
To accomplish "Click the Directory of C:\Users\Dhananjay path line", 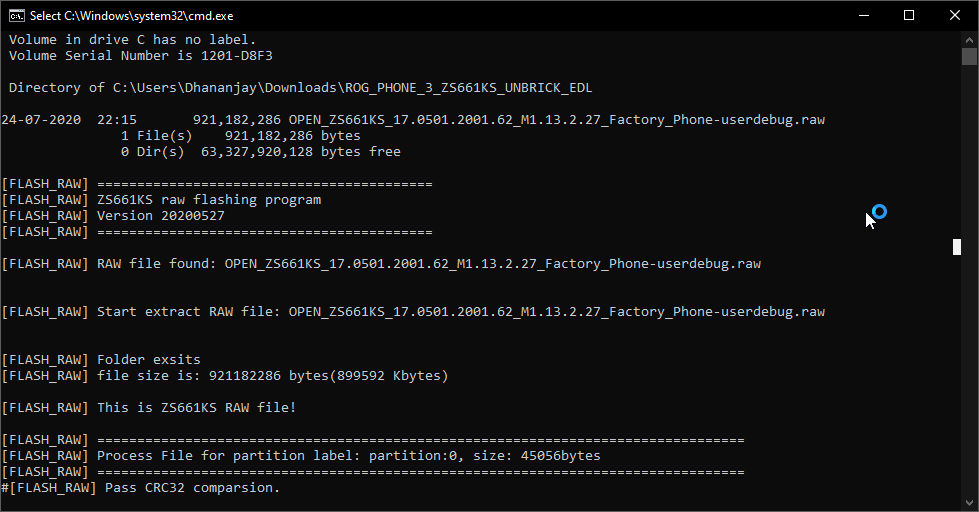I will click(x=300, y=87).
